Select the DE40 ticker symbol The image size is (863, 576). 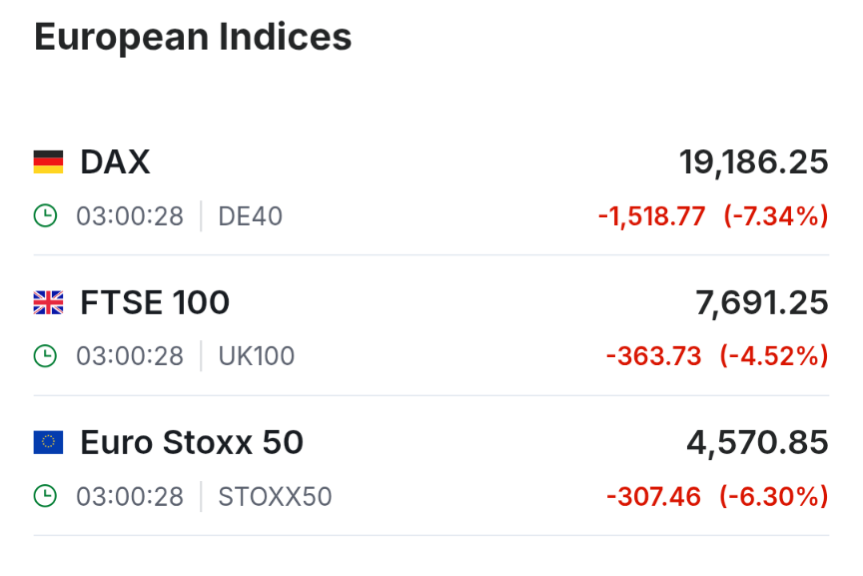[250, 216]
